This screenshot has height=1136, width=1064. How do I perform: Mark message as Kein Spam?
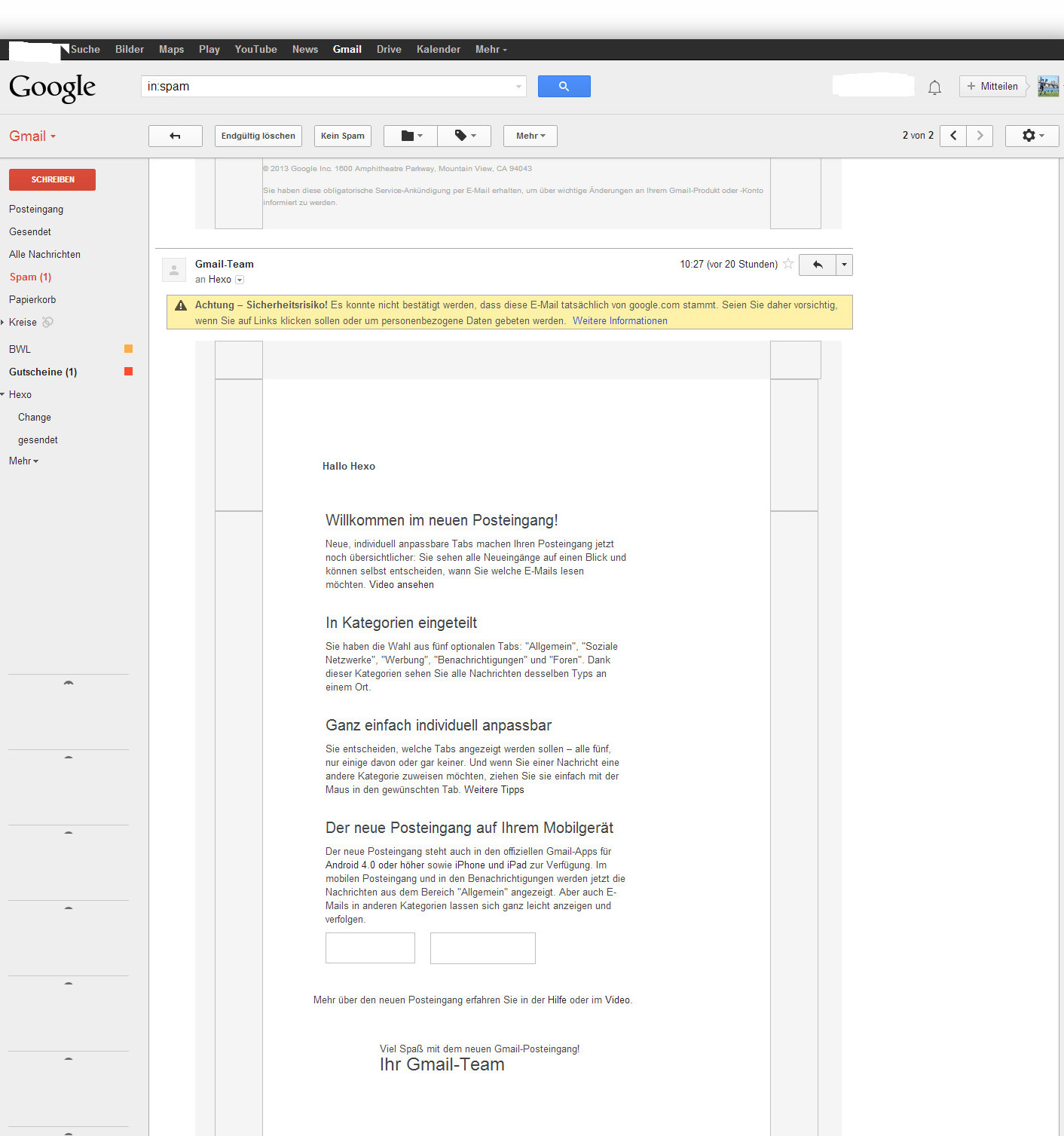tap(343, 136)
